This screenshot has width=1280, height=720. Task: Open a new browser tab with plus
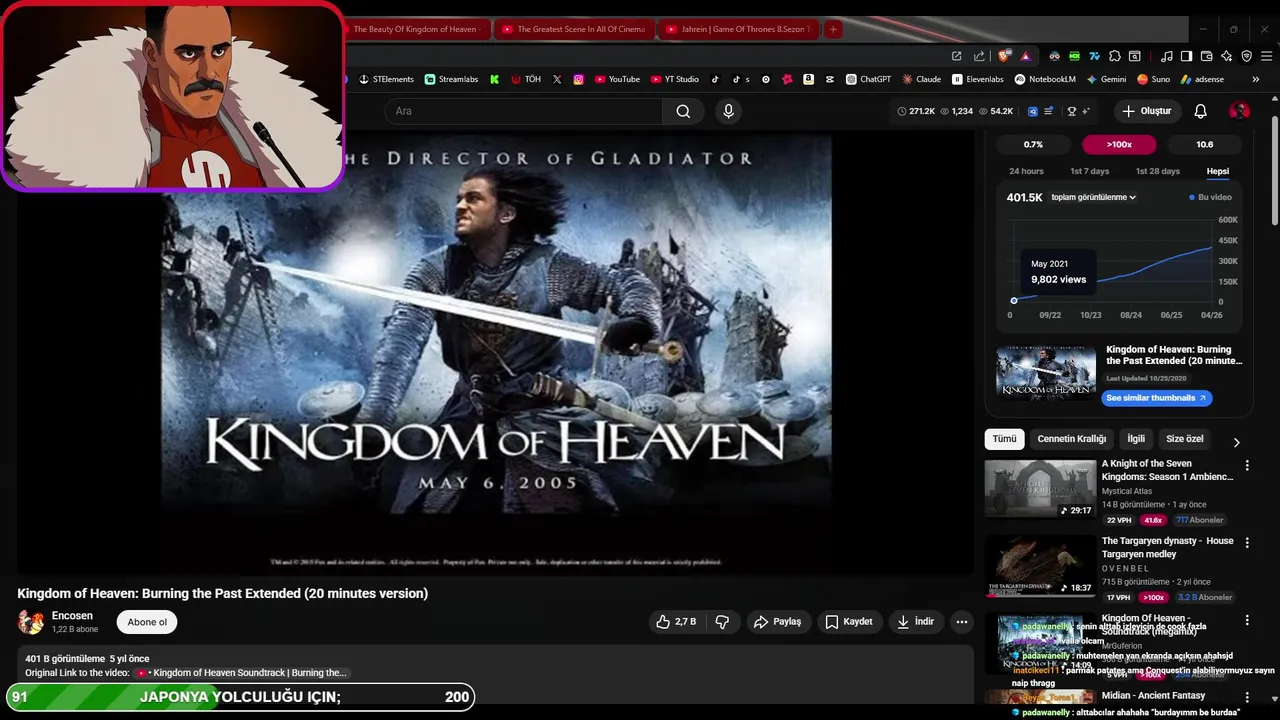point(833,29)
